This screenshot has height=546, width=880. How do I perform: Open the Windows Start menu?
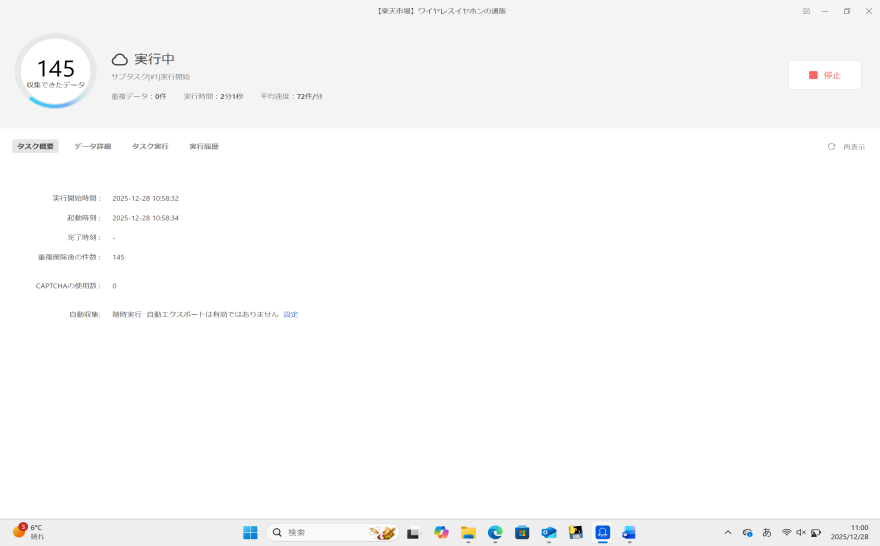click(250, 532)
